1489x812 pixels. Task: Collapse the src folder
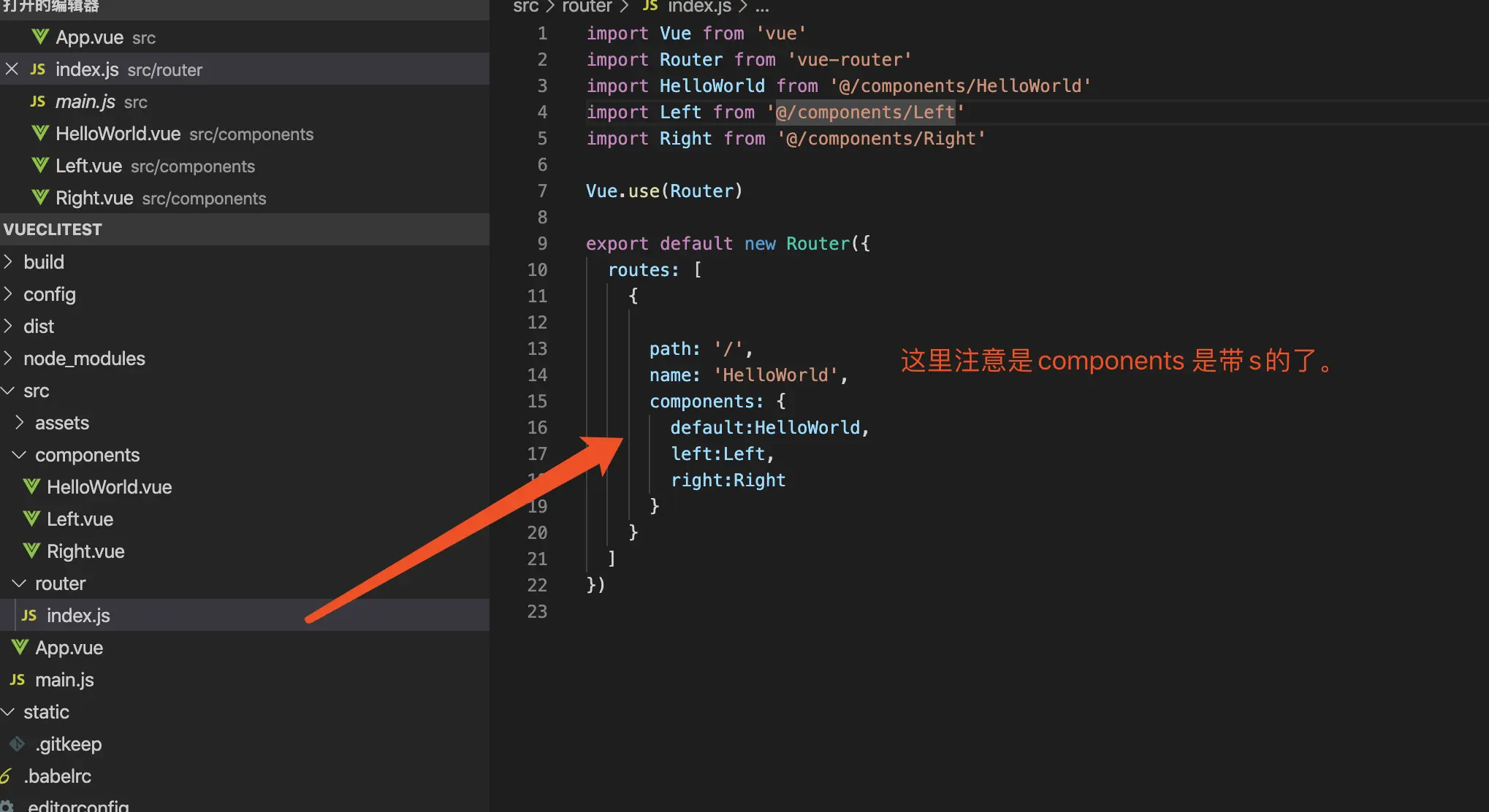coord(9,391)
